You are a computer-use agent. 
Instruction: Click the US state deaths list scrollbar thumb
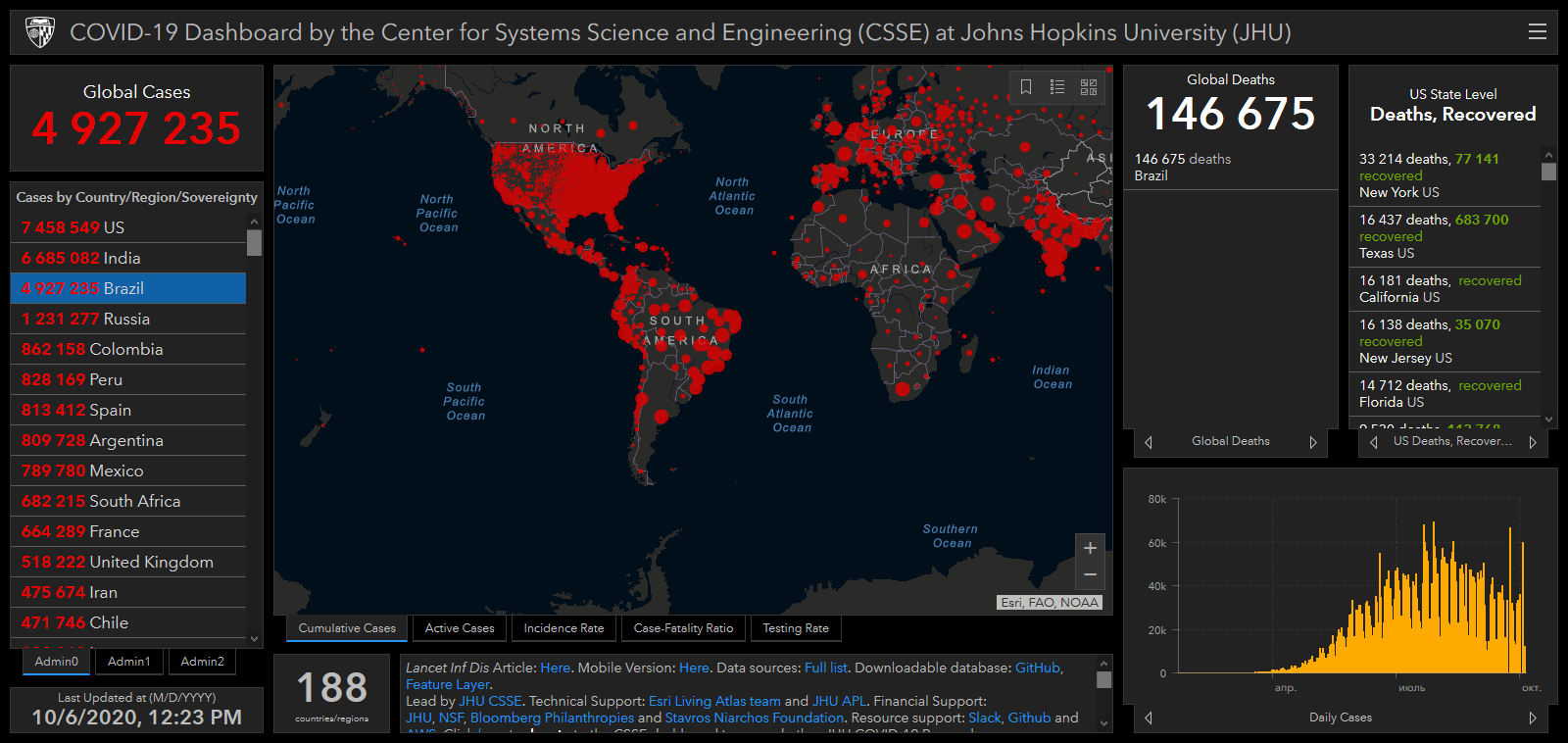point(1548,172)
